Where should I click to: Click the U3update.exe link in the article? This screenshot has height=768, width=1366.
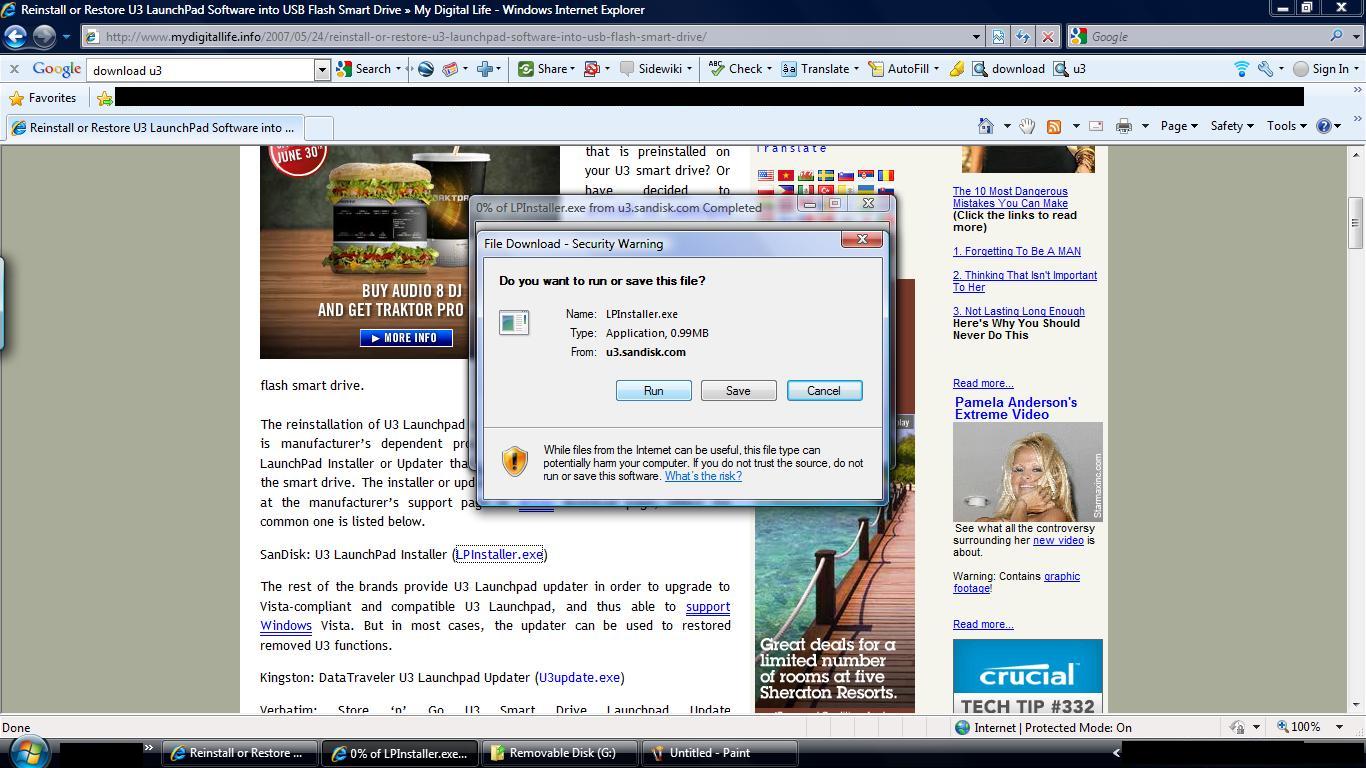[579, 677]
